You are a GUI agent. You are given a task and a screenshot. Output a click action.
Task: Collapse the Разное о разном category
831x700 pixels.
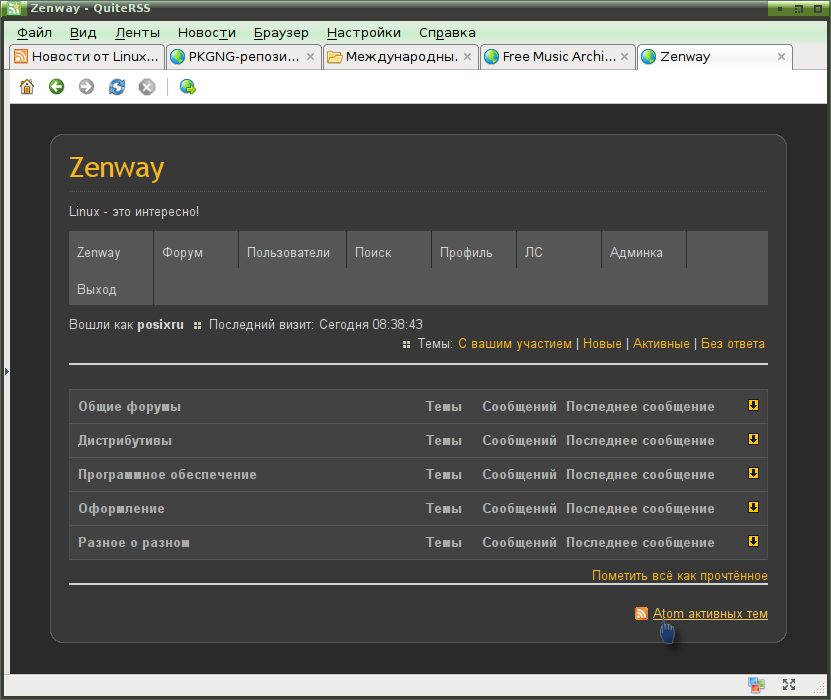[x=753, y=541]
